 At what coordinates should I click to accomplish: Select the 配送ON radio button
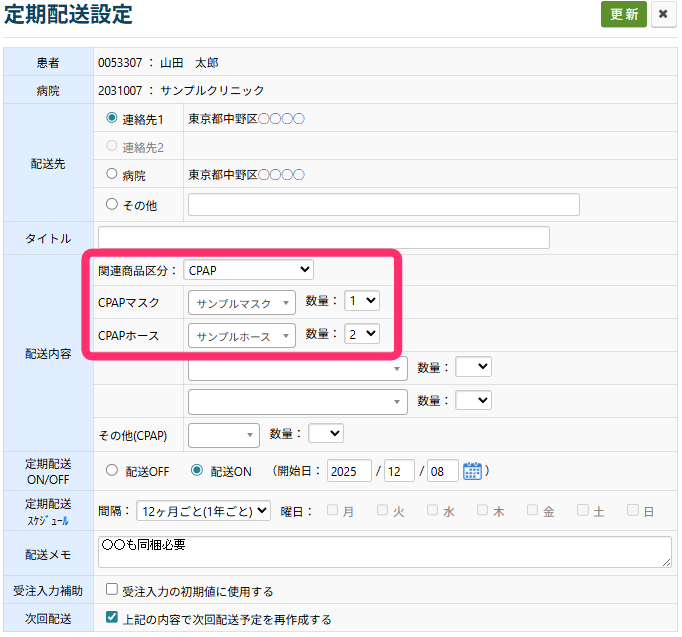tap(197, 470)
